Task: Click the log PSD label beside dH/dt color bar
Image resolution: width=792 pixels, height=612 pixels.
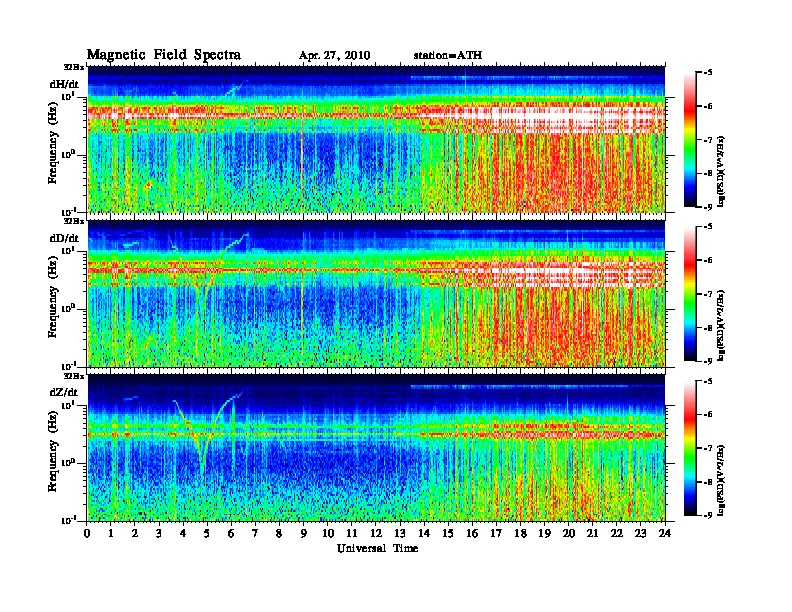Action: [721, 171]
